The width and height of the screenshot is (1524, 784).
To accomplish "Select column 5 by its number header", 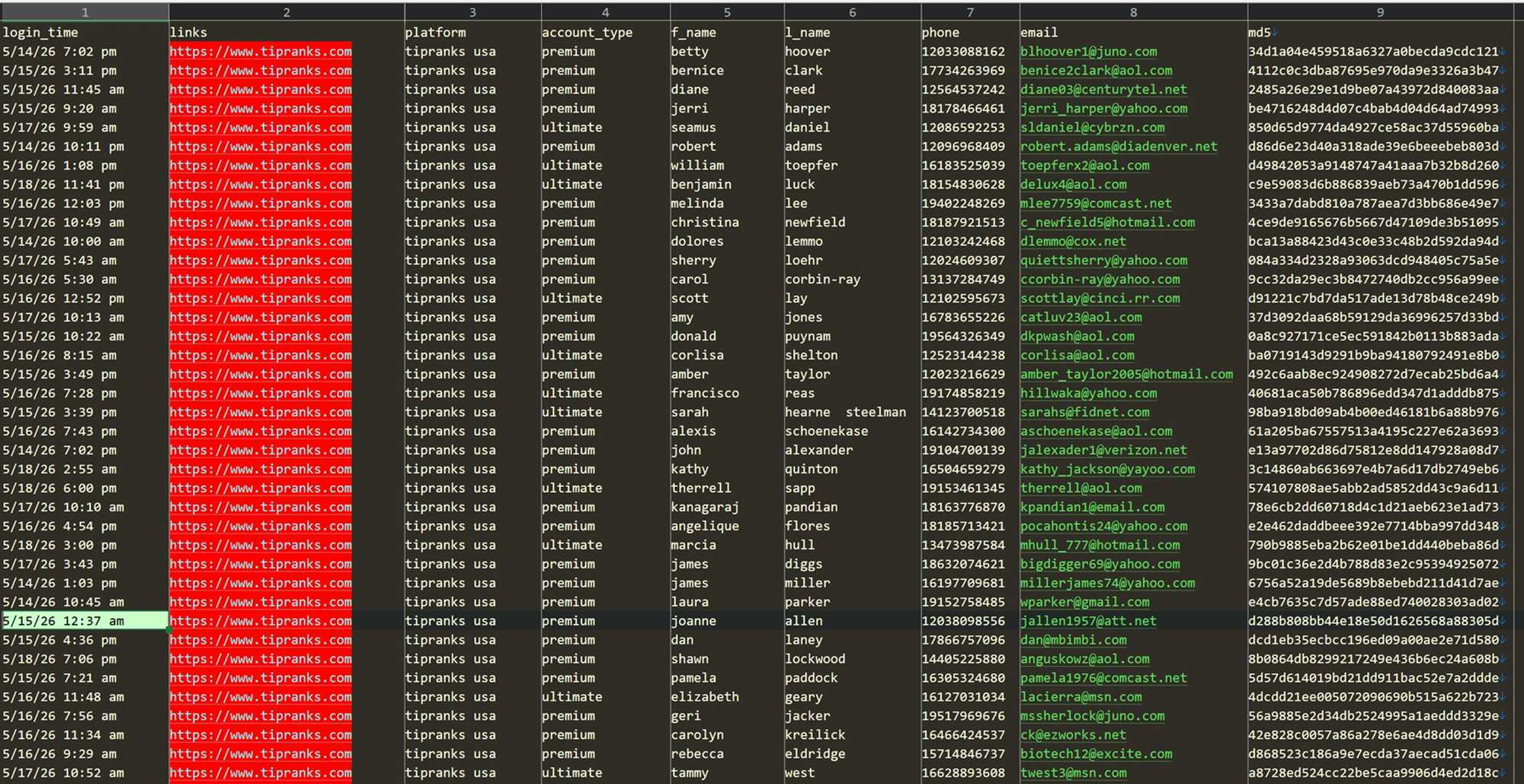I will [x=727, y=12].
